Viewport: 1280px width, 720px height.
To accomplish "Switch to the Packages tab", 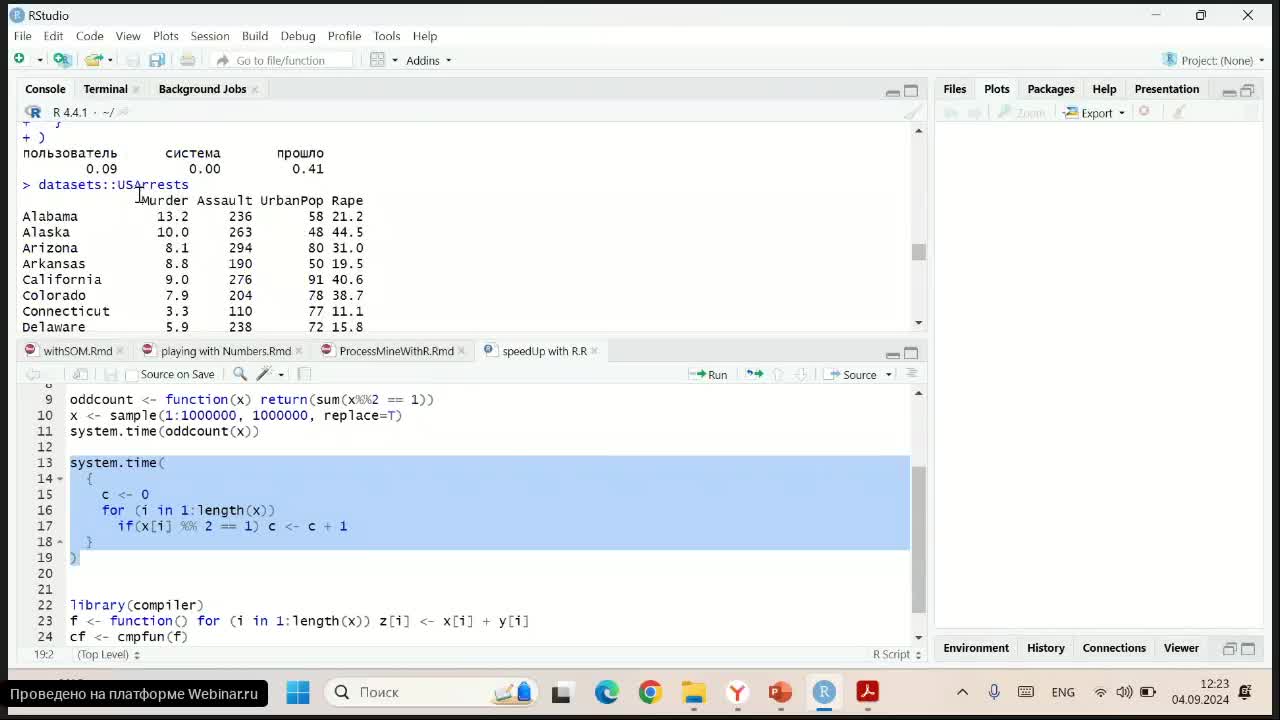I will coord(1051,89).
